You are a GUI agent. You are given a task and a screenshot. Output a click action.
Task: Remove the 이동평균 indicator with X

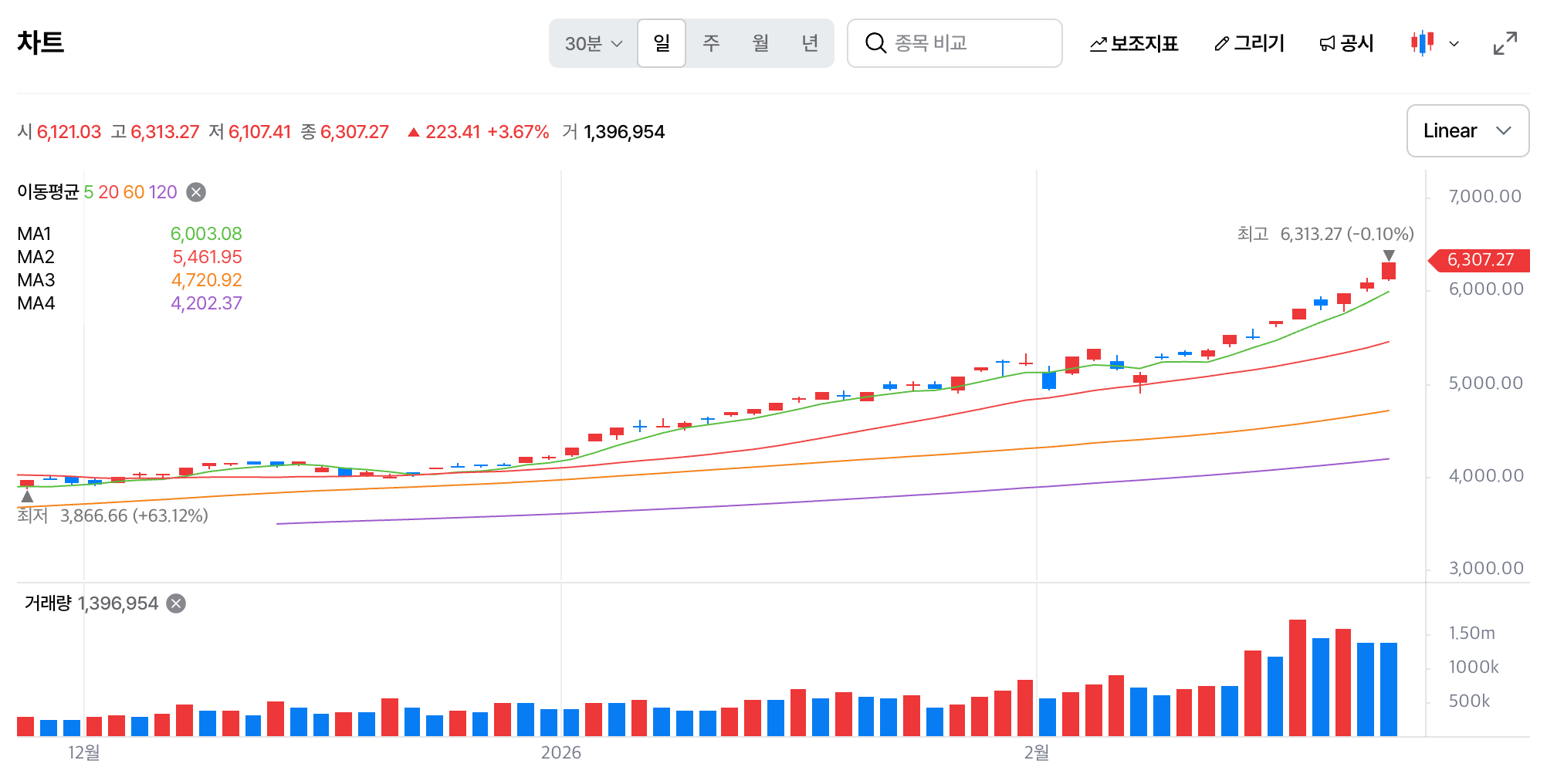pos(196,192)
